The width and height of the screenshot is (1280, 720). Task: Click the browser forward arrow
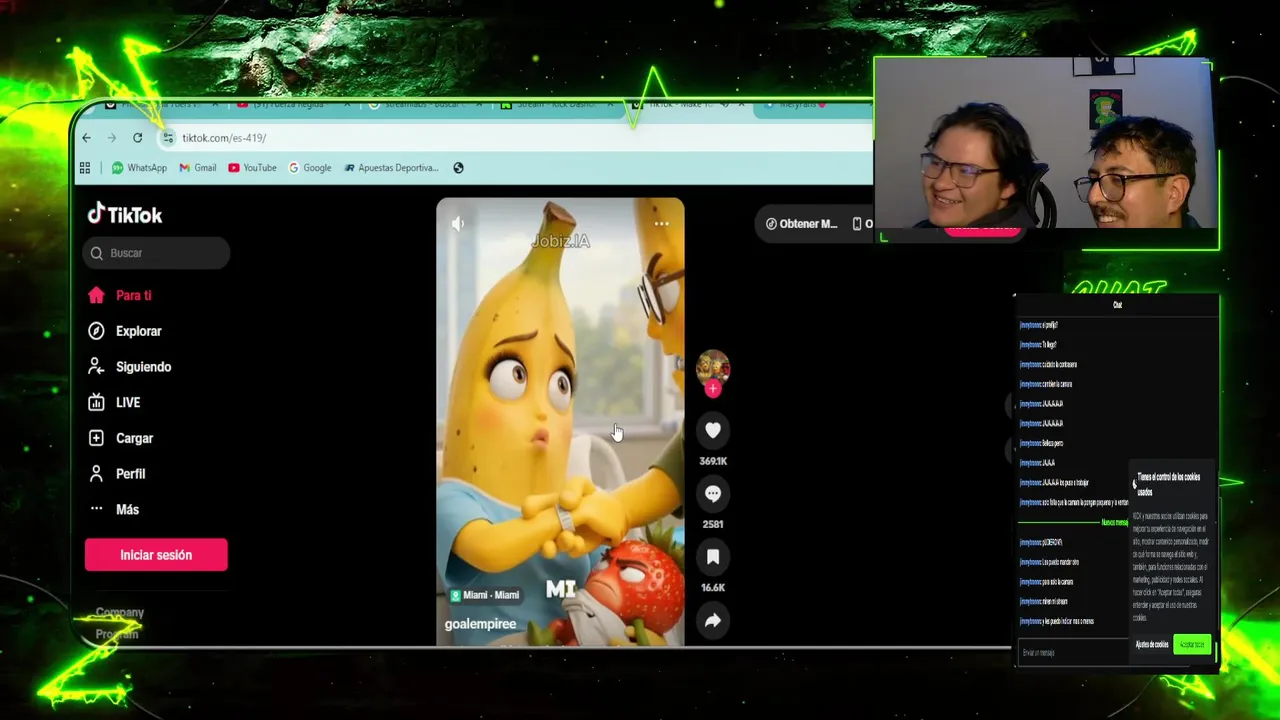(111, 138)
